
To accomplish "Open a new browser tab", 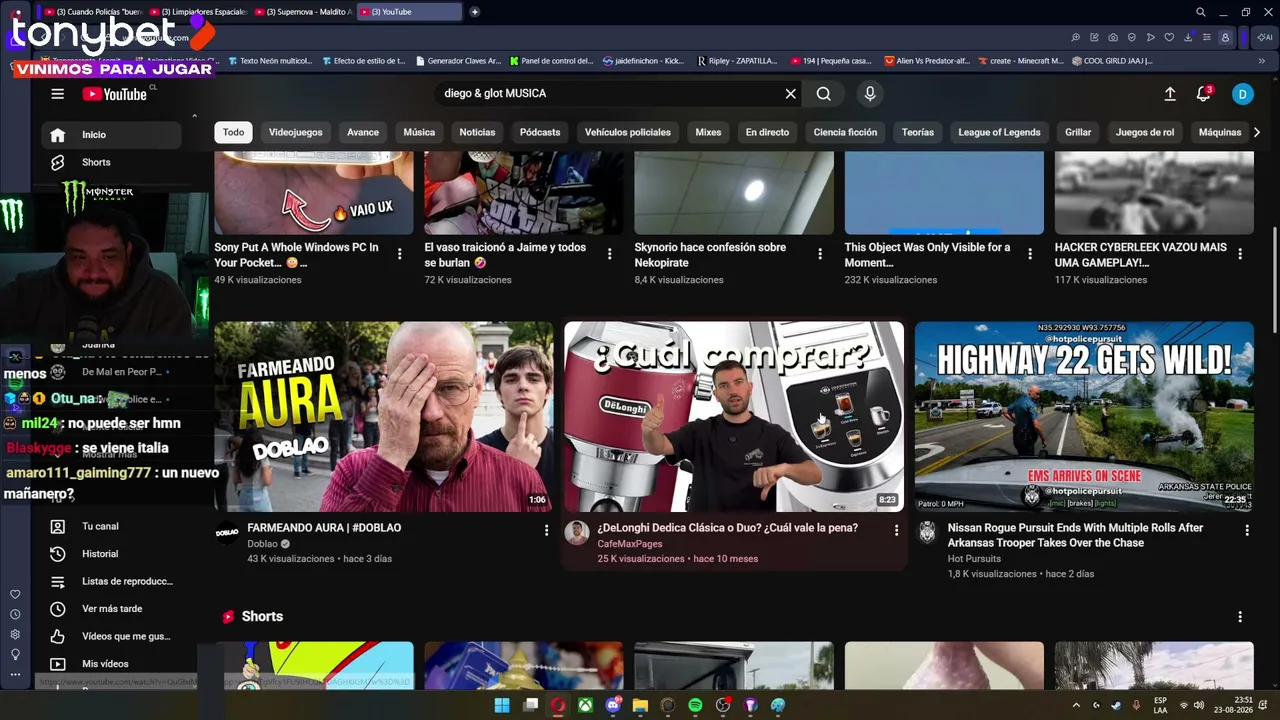I will pyautogui.click(x=475, y=12).
